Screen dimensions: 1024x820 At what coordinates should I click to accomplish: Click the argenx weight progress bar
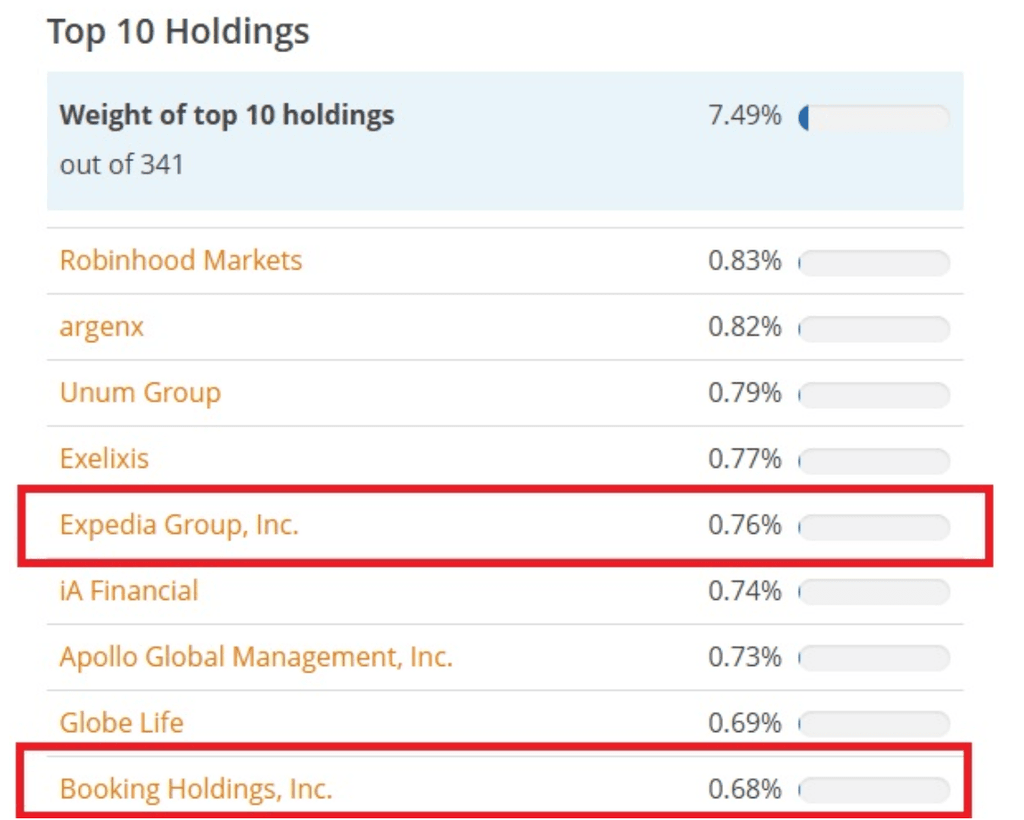coord(874,329)
